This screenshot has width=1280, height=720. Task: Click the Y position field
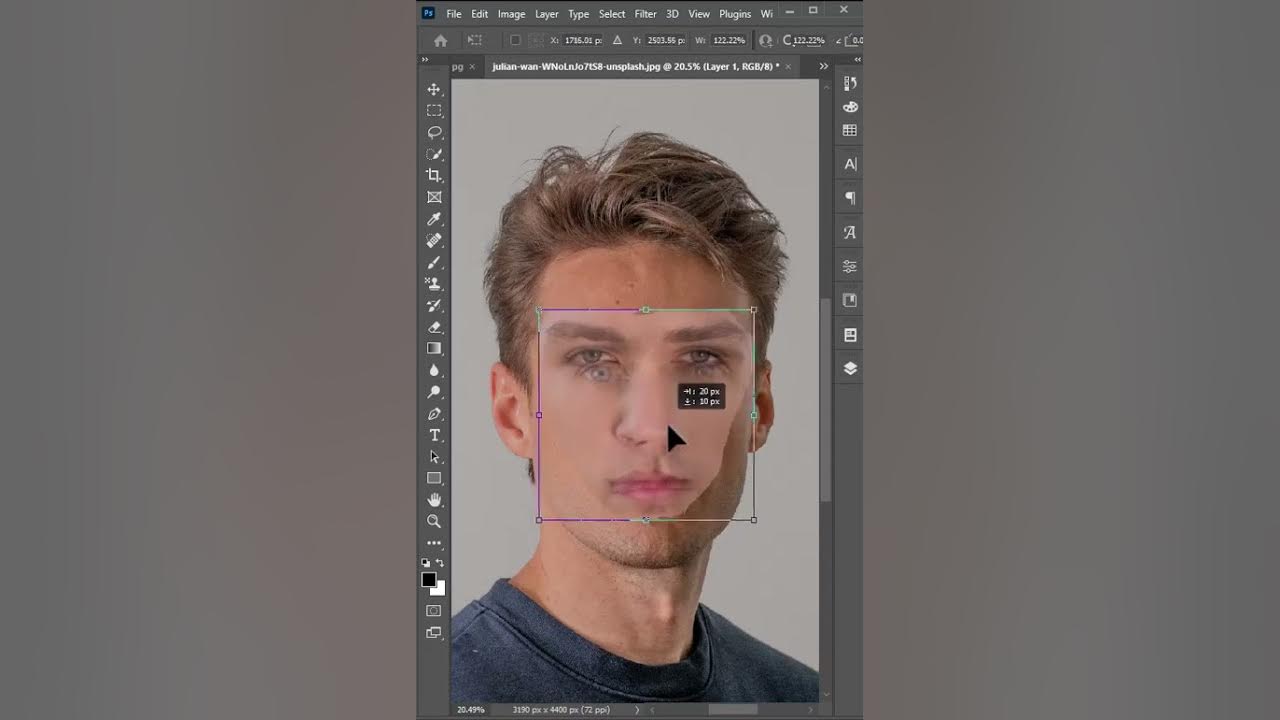click(x=666, y=40)
